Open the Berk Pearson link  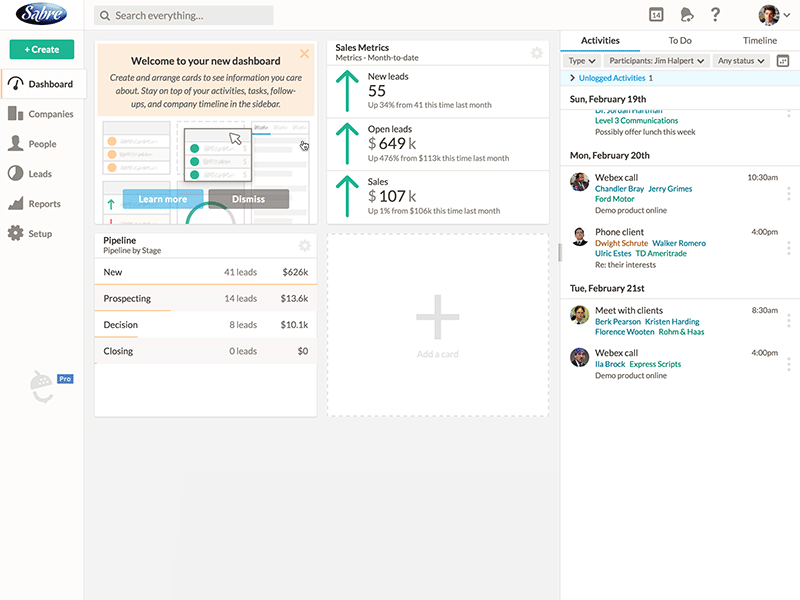(618, 322)
